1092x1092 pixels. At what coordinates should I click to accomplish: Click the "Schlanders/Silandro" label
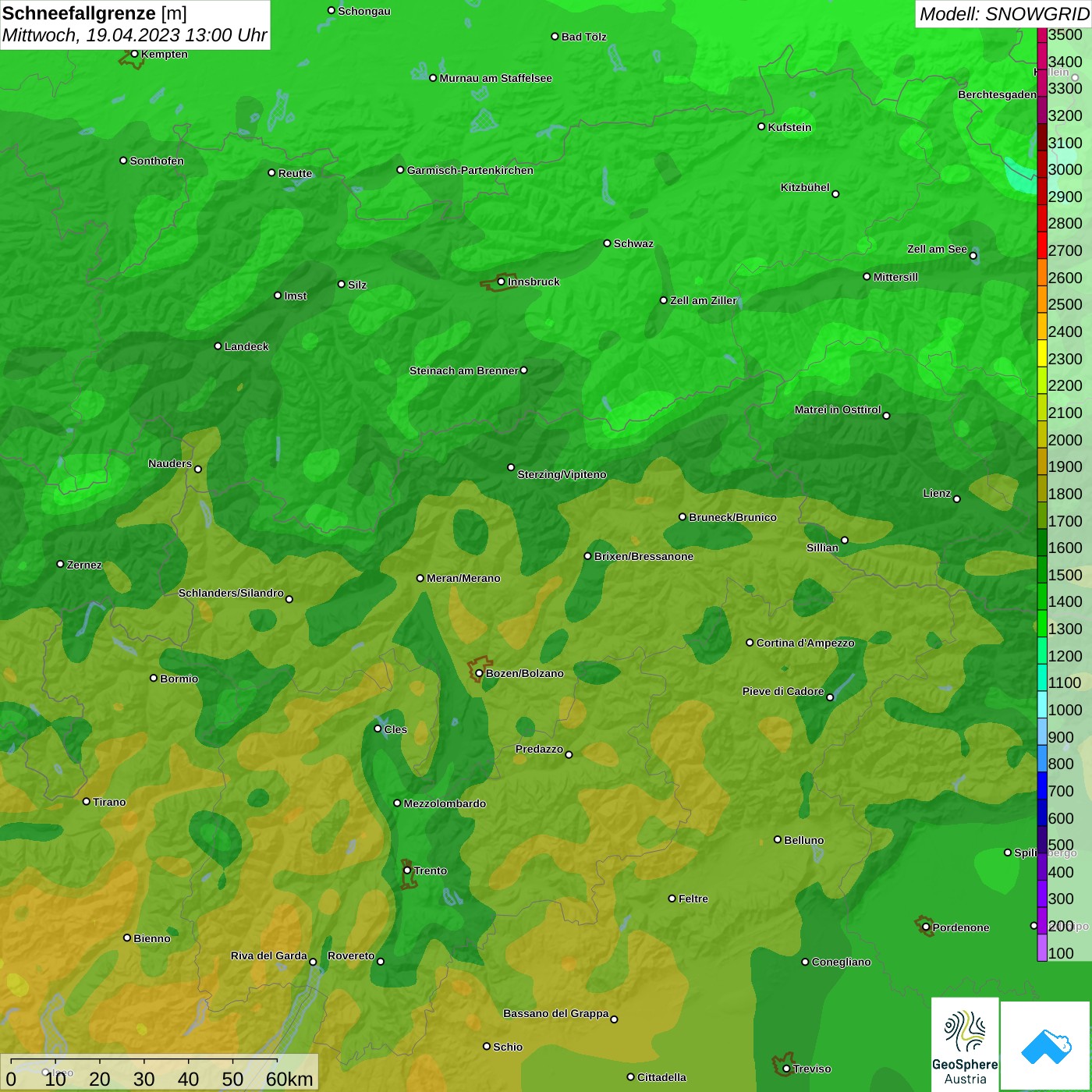tap(231, 593)
